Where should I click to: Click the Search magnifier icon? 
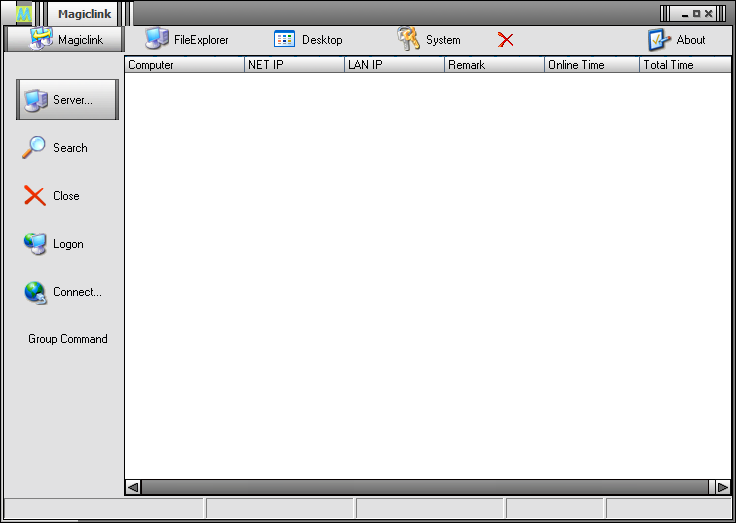coord(35,147)
